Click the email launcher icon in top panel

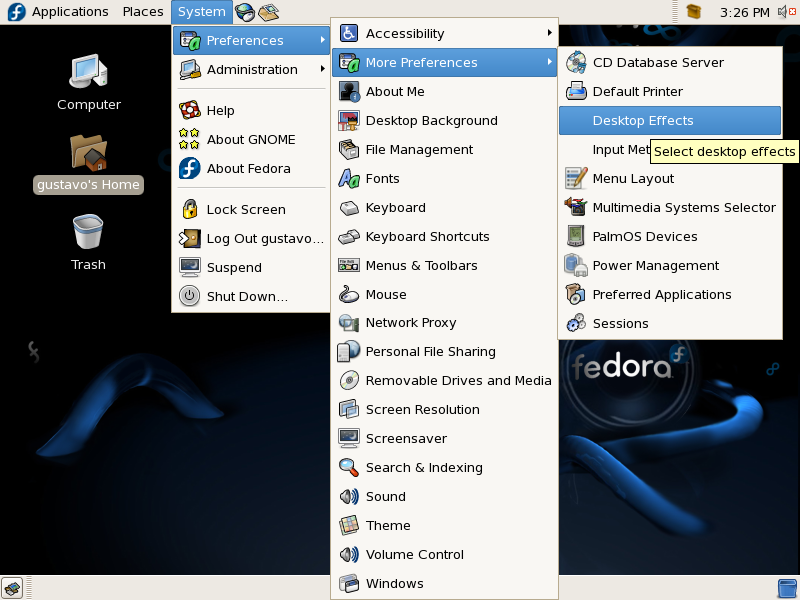tap(268, 12)
